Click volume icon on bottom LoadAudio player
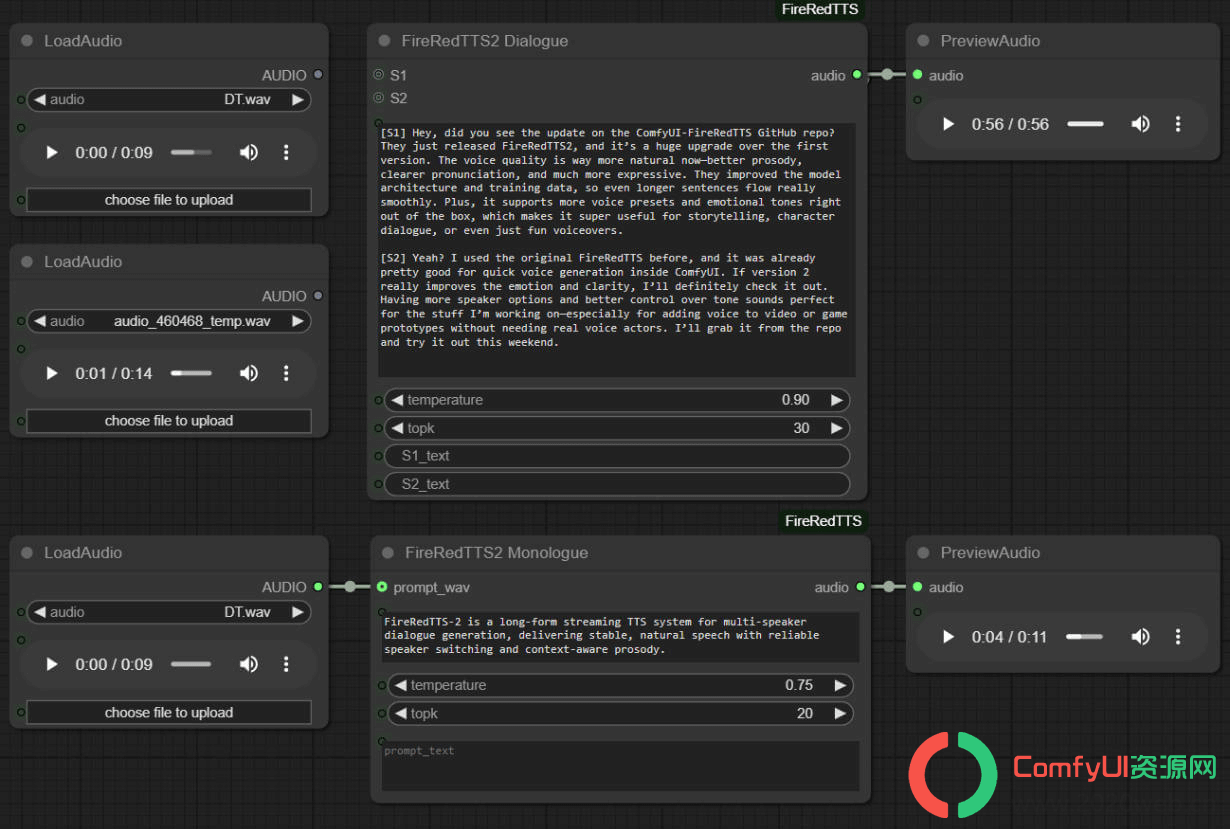This screenshot has height=829, width=1230. point(248,664)
